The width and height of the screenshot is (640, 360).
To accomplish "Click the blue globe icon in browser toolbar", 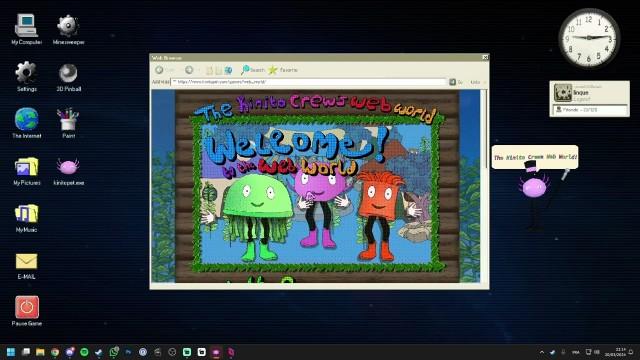I will (x=228, y=70).
